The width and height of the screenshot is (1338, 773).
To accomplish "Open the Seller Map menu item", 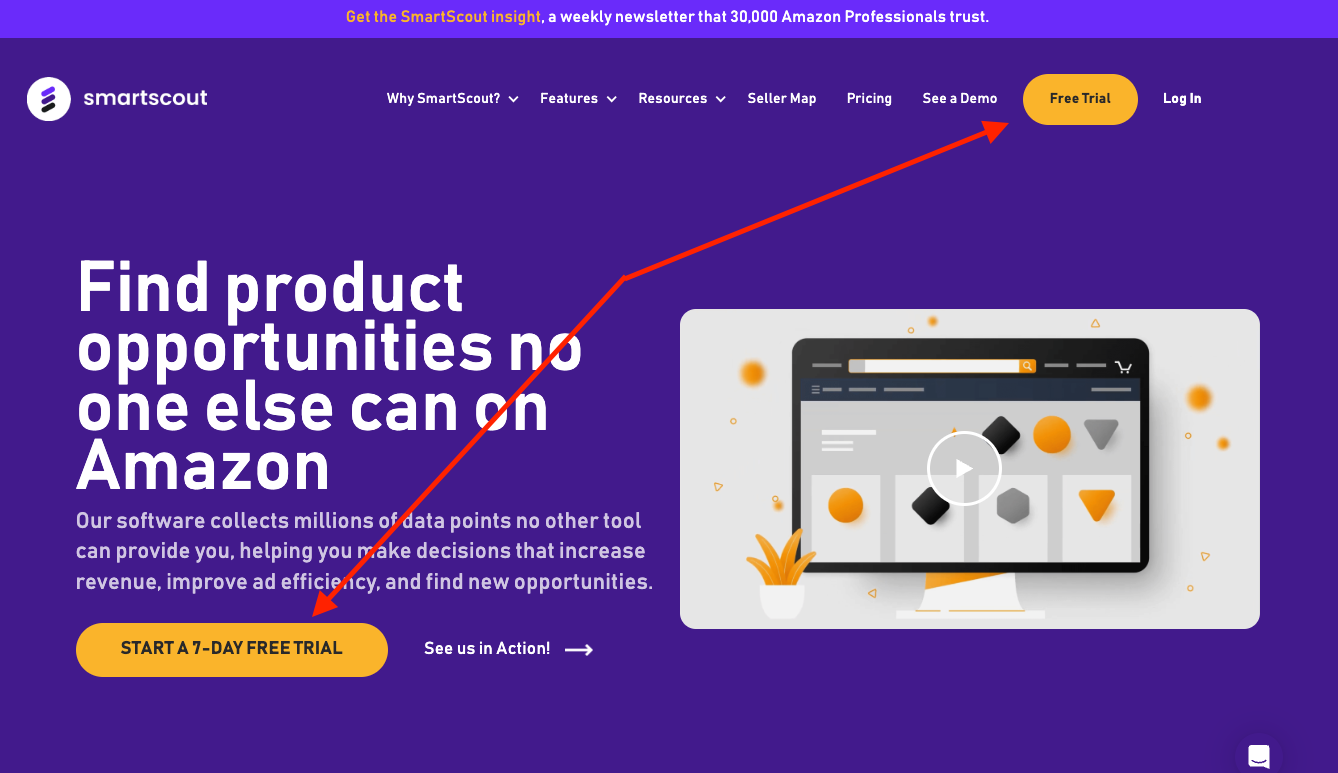I will (x=782, y=98).
